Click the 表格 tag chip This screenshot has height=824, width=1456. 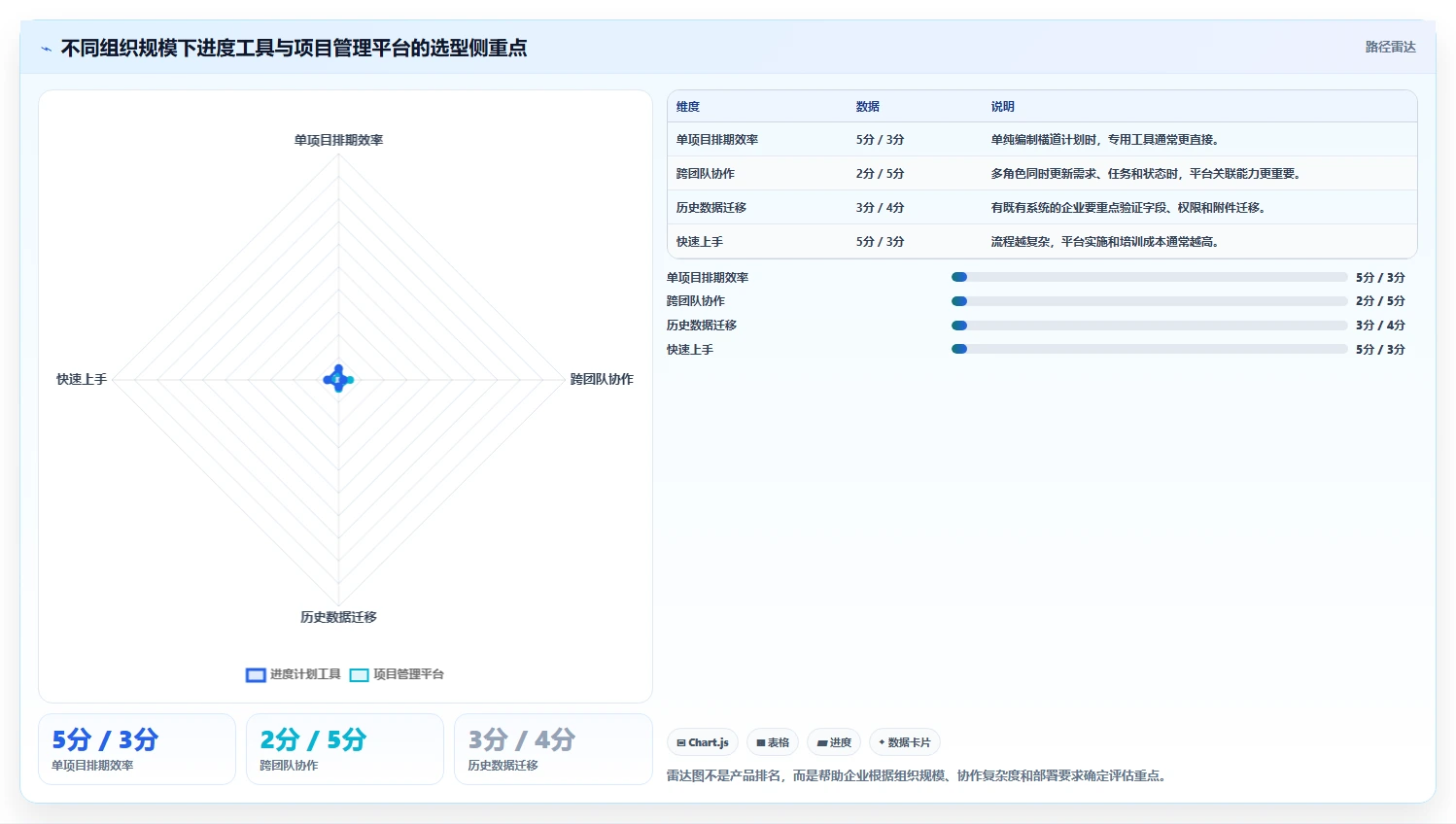[x=773, y=742]
